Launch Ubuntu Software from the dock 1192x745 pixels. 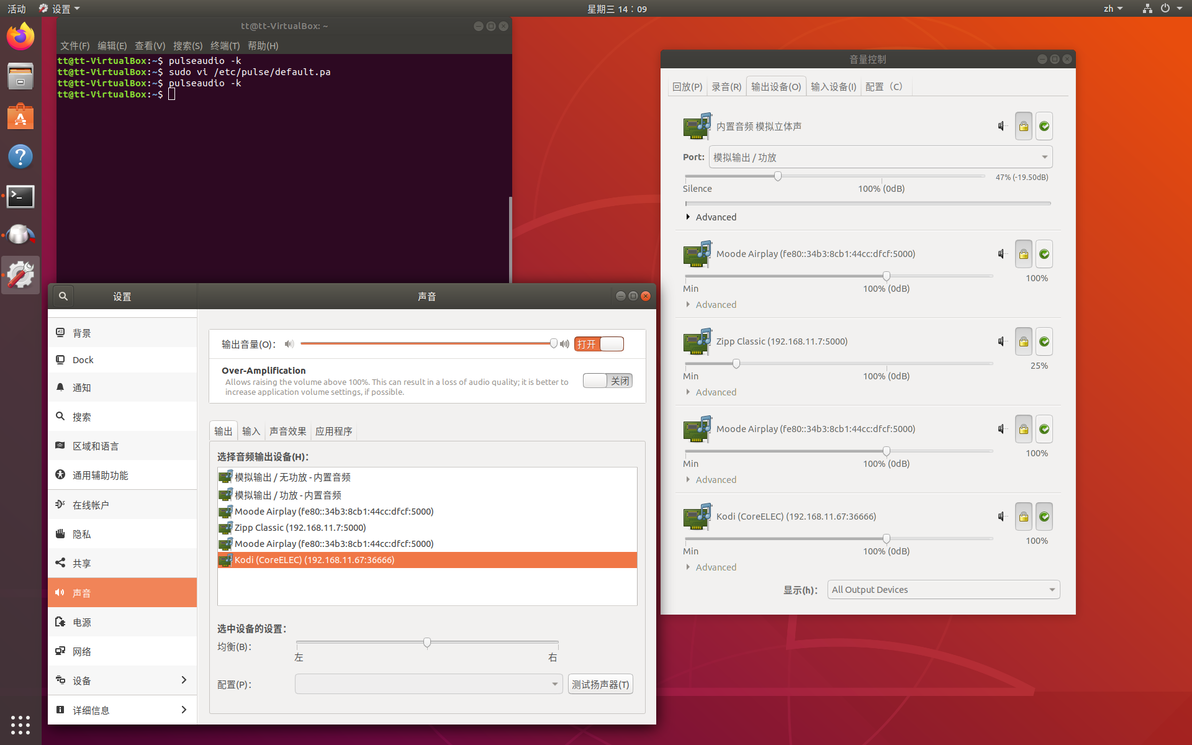click(21, 116)
